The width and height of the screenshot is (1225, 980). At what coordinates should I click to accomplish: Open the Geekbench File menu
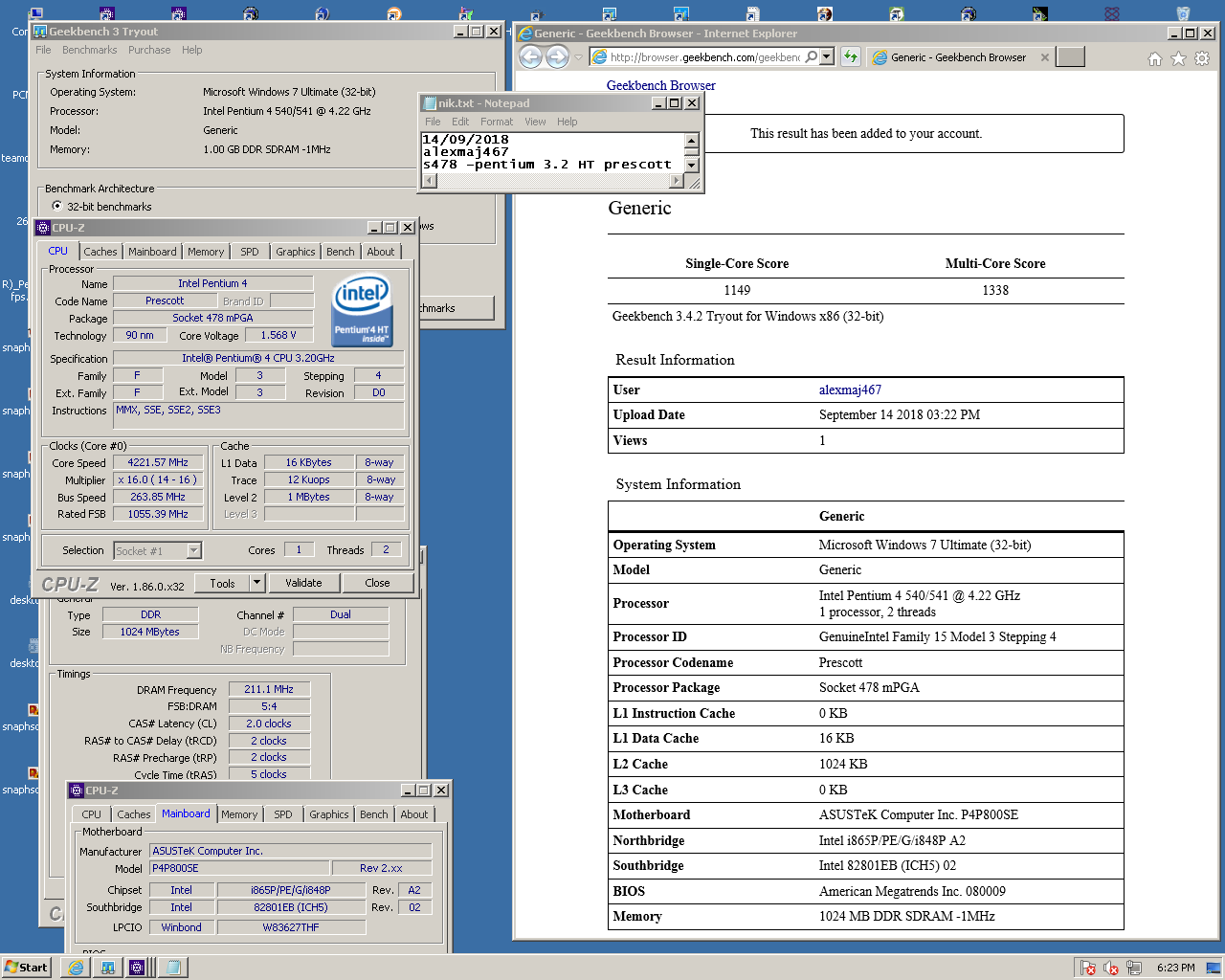click(43, 50)
